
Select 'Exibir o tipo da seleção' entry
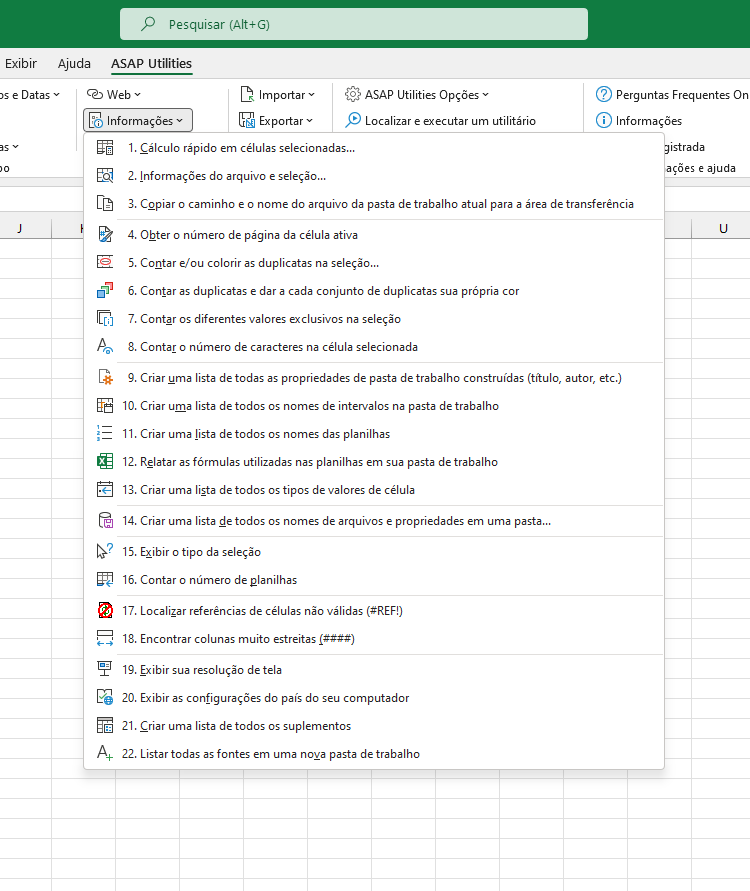pos(374,551)
